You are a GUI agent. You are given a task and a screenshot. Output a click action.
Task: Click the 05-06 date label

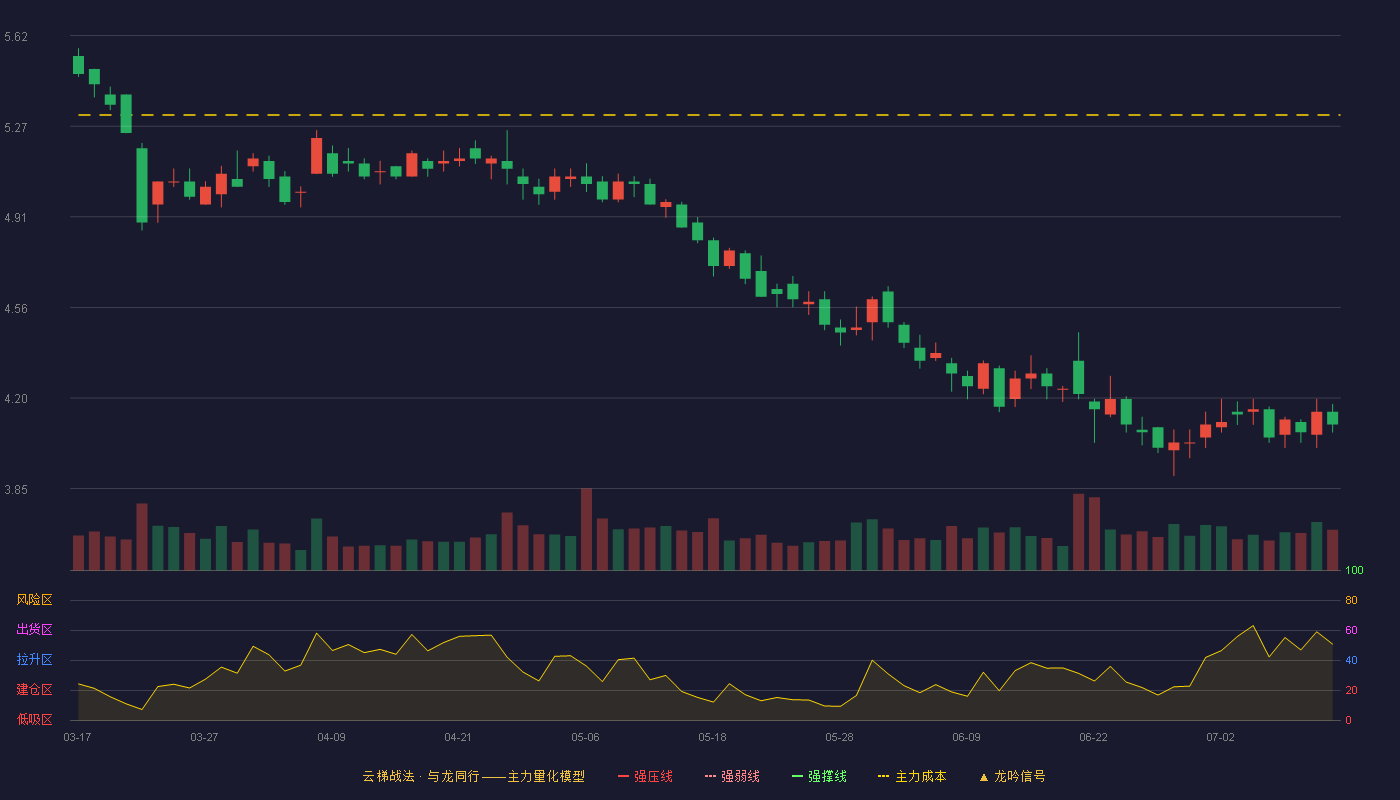point(585,737)
